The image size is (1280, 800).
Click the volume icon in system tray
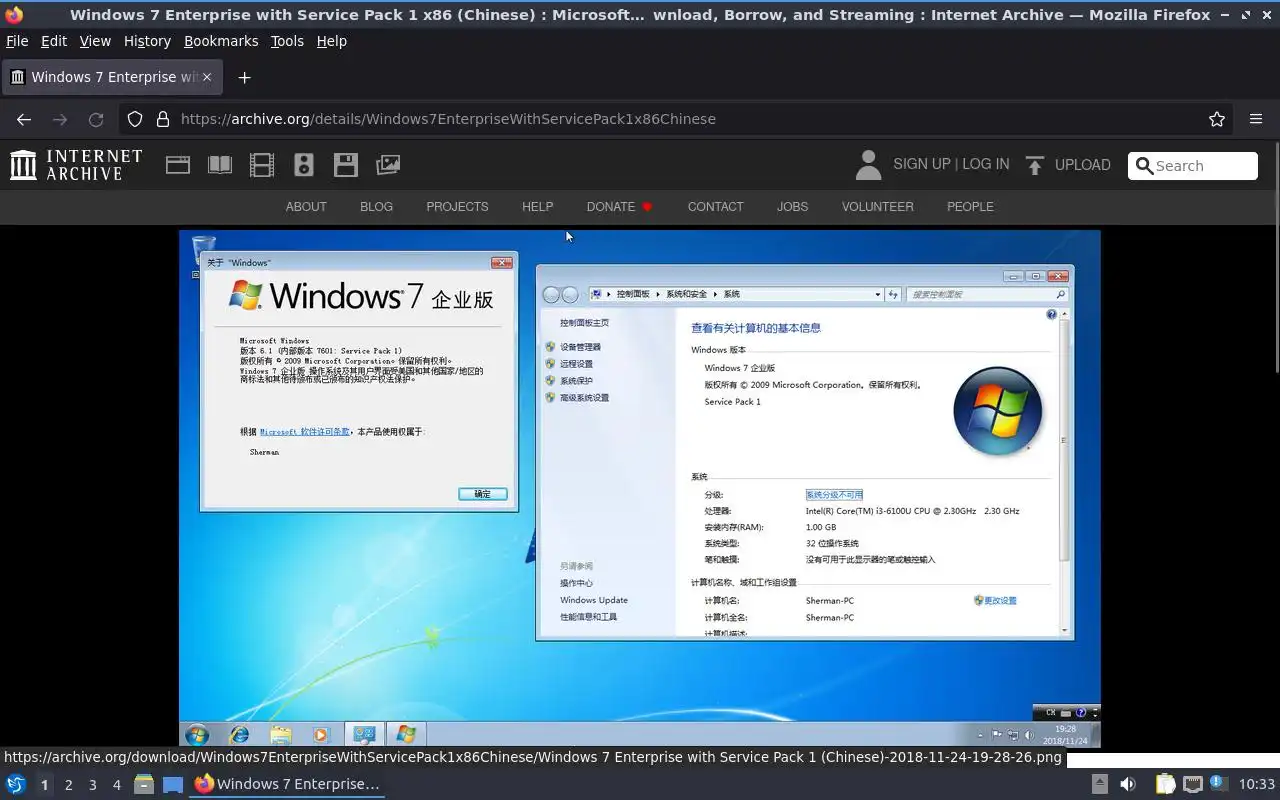click(x=1128, y=784)
